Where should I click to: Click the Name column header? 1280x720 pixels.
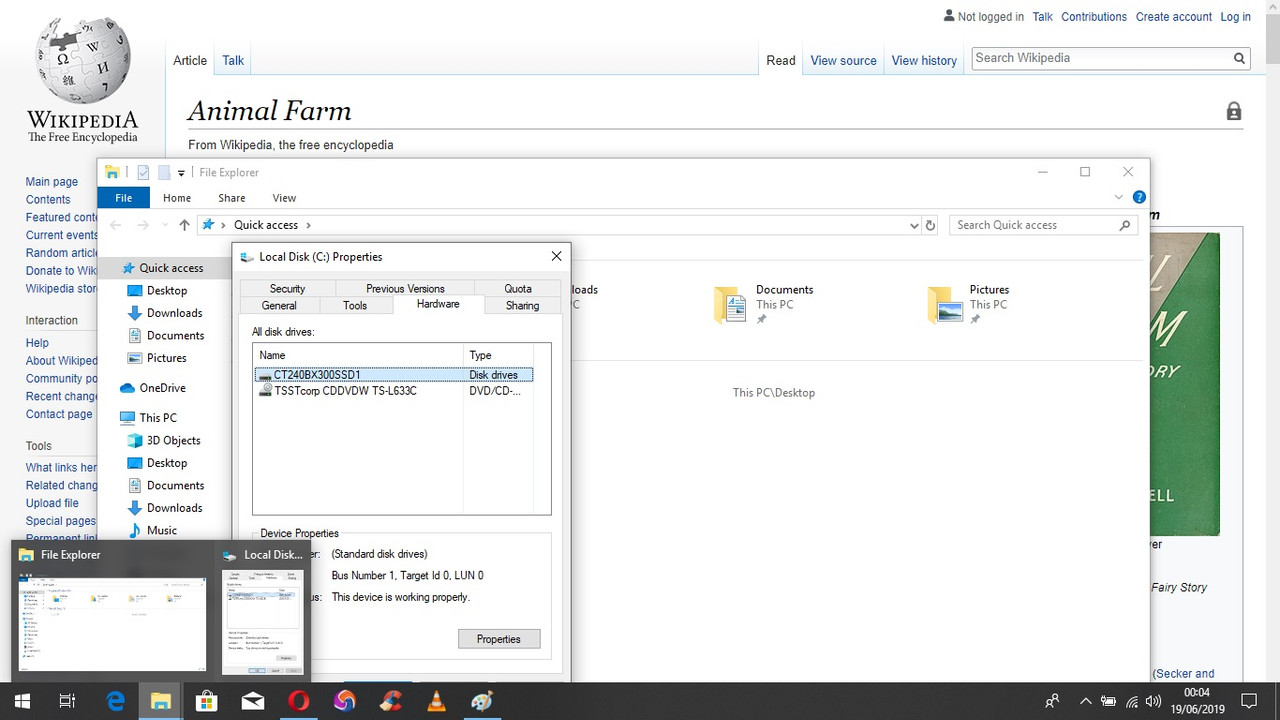(358, 355)
